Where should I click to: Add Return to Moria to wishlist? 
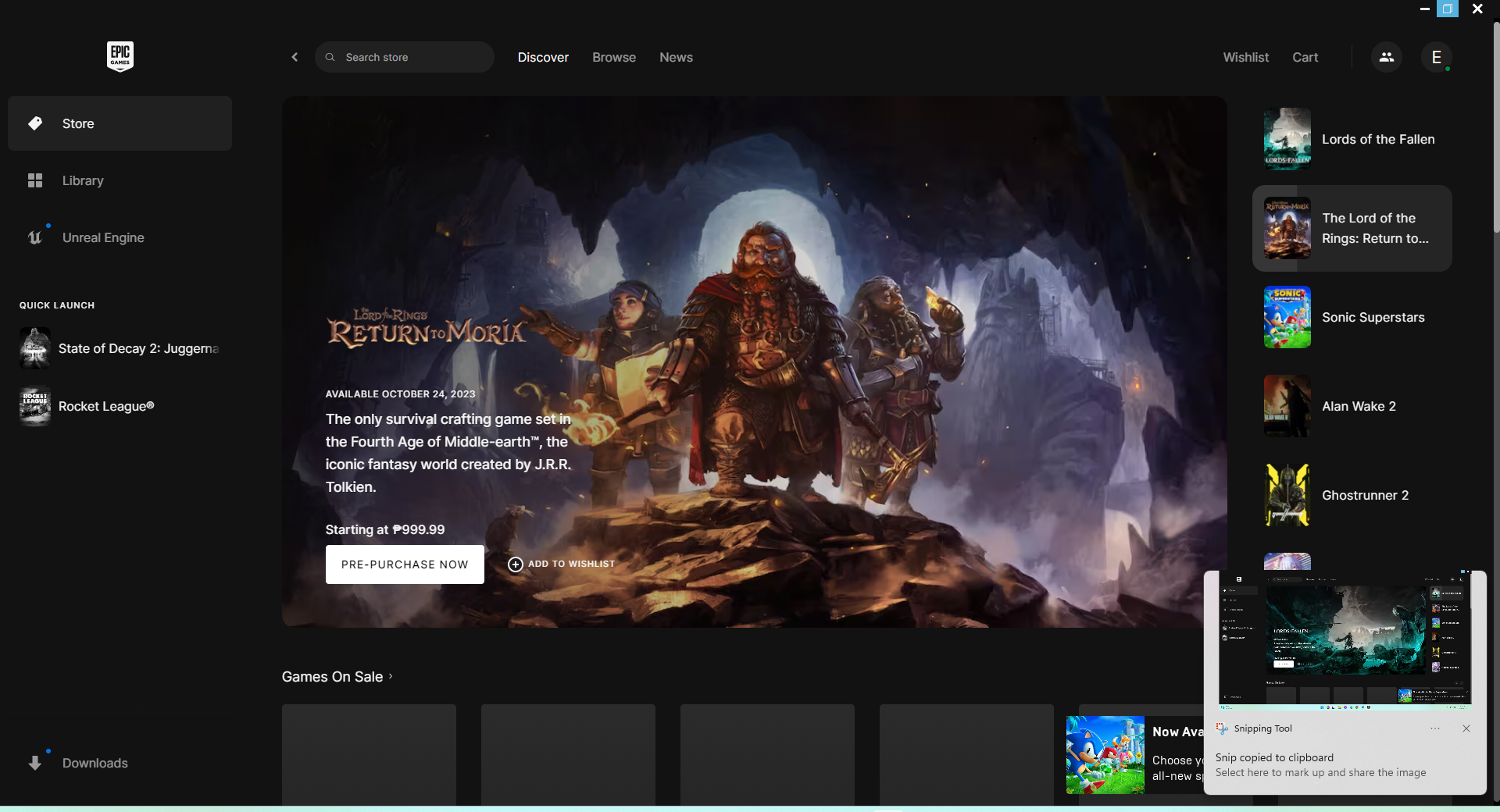click(x=562, y=564)
